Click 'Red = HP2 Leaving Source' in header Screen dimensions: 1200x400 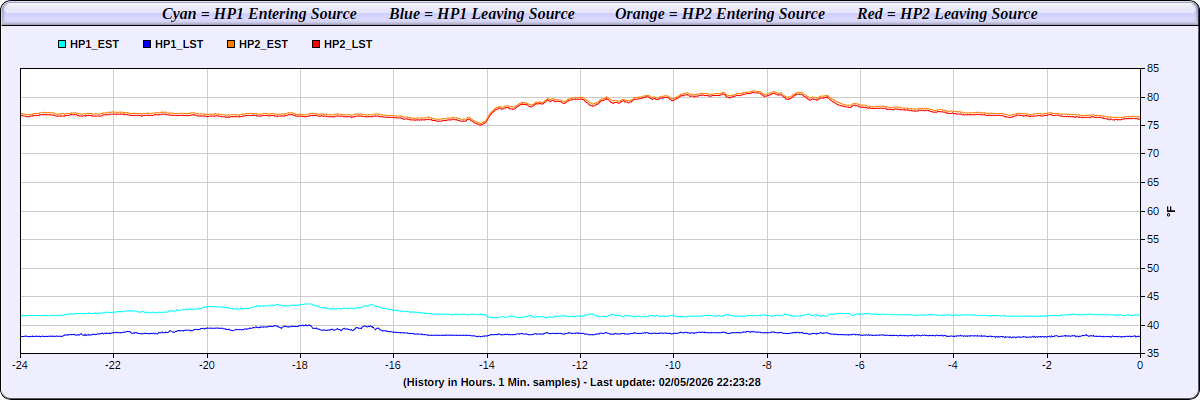point(947,14)
